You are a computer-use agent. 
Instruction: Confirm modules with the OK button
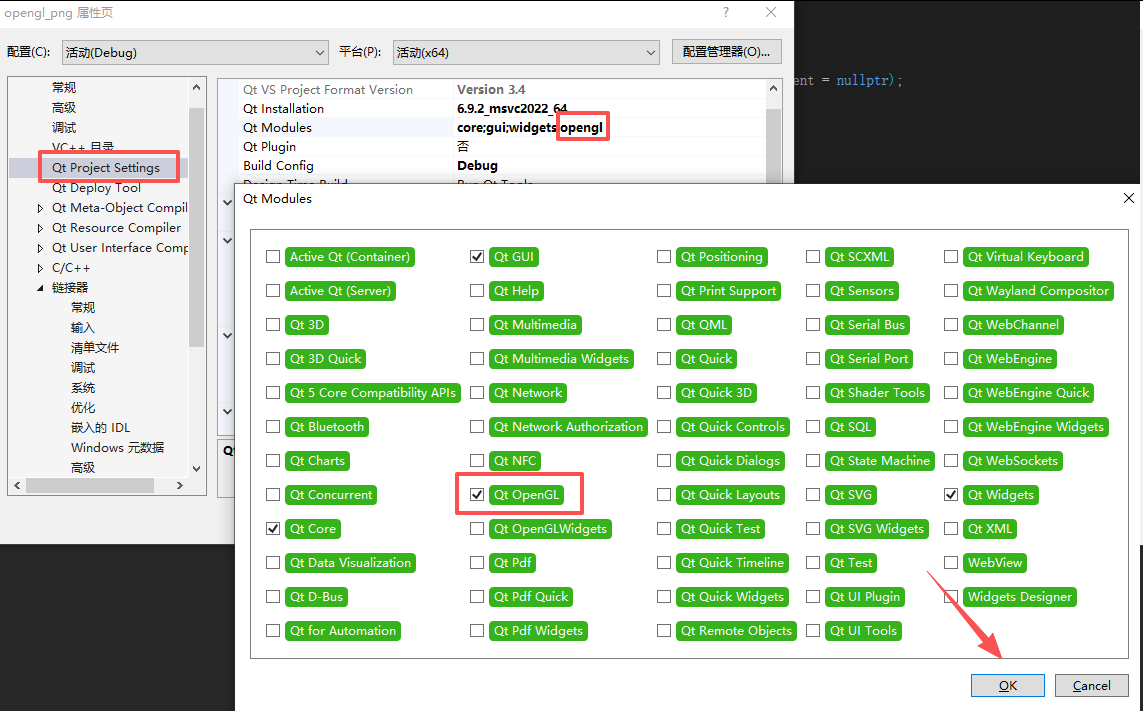(1007, 685)
